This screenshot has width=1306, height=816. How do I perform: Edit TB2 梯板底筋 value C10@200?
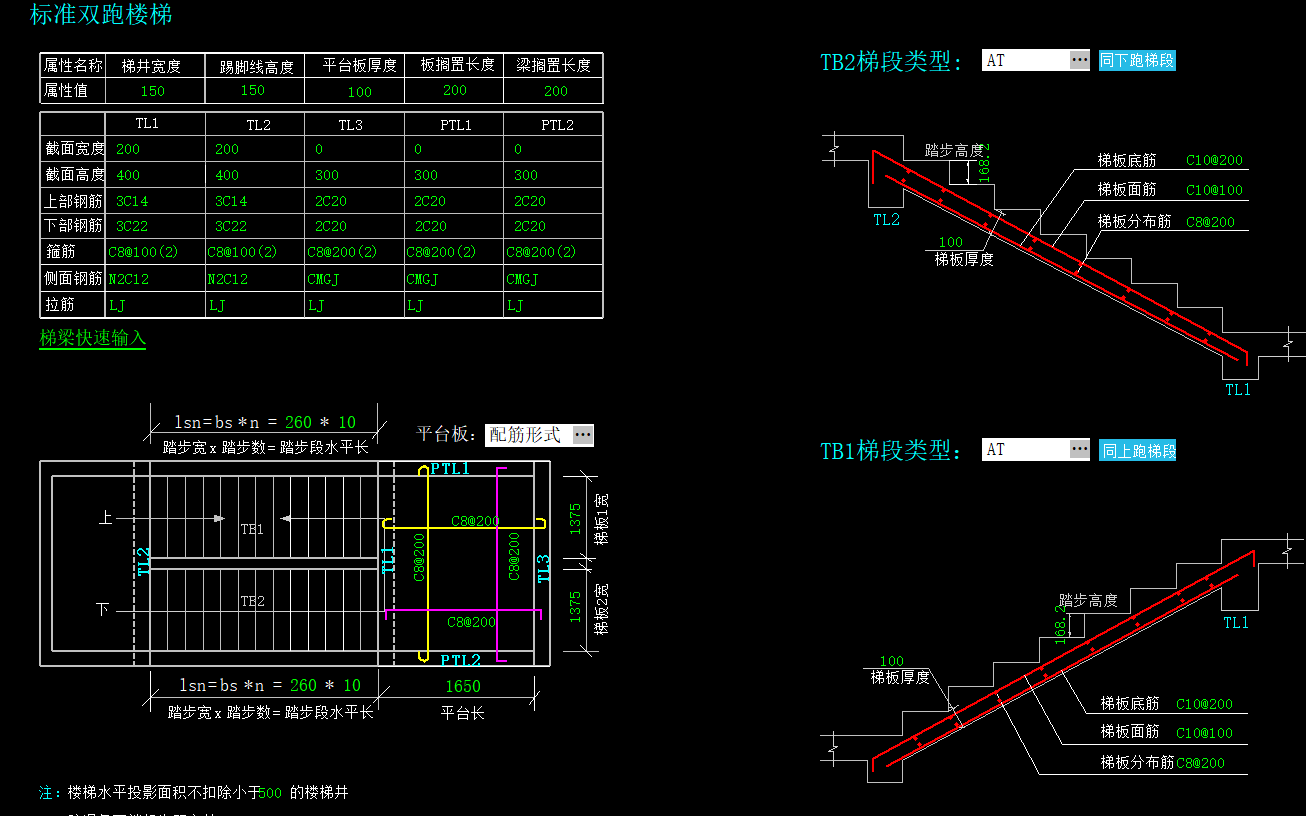(1215, 161)
